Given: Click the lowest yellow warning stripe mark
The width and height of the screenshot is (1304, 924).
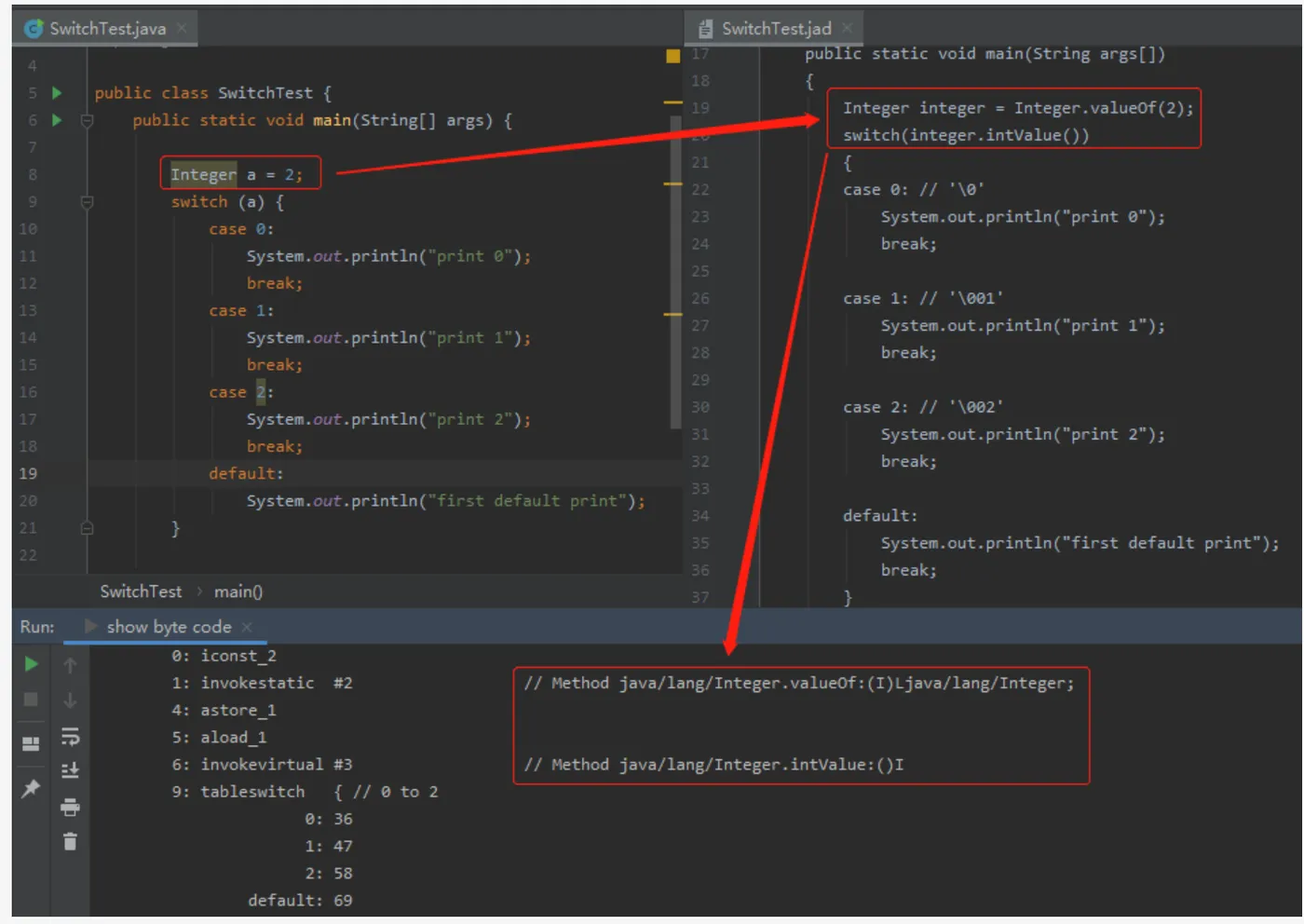Looking at the screenshot, I should pos(673,315).
